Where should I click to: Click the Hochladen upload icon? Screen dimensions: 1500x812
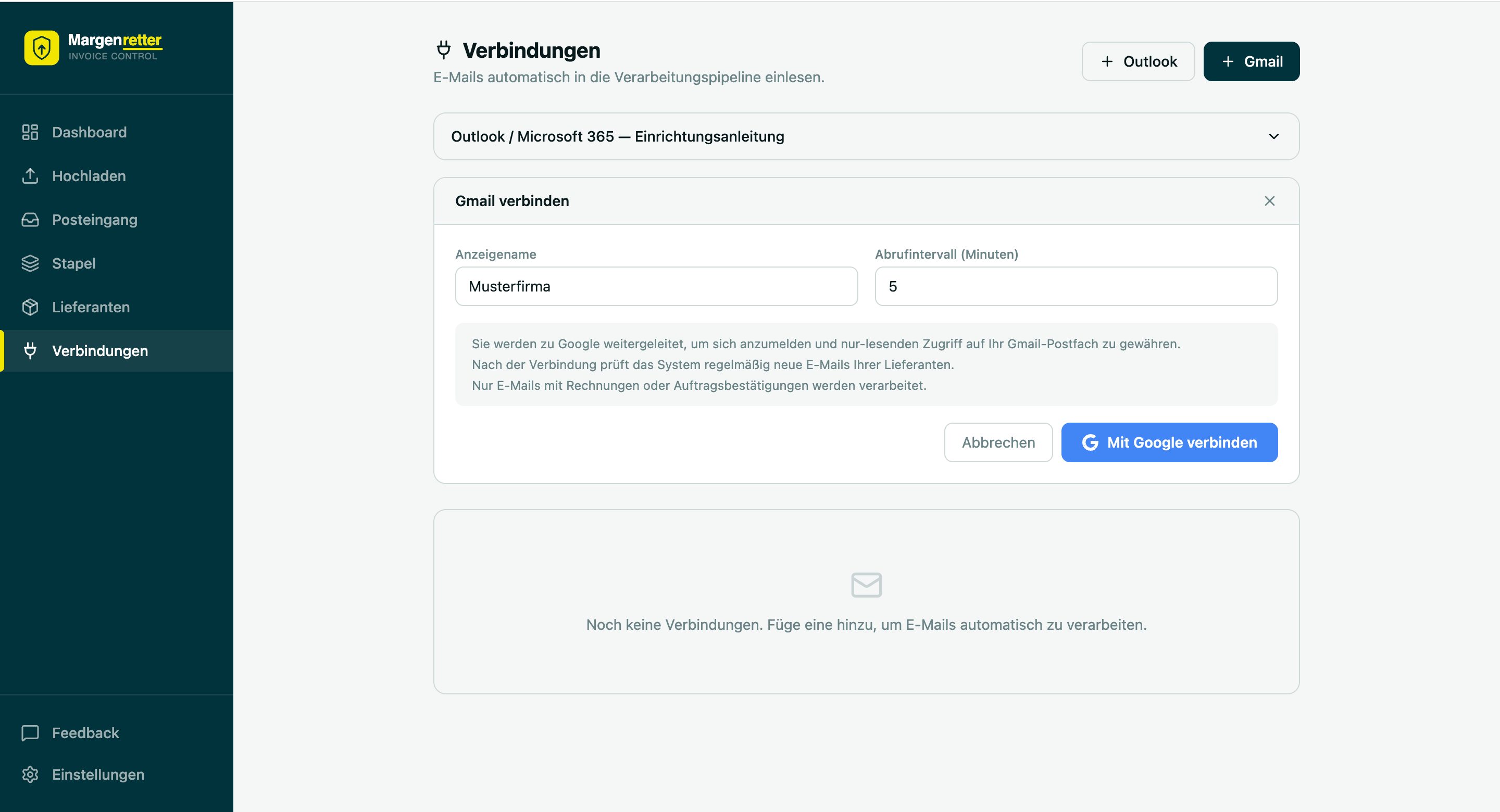tap(31, 176)
